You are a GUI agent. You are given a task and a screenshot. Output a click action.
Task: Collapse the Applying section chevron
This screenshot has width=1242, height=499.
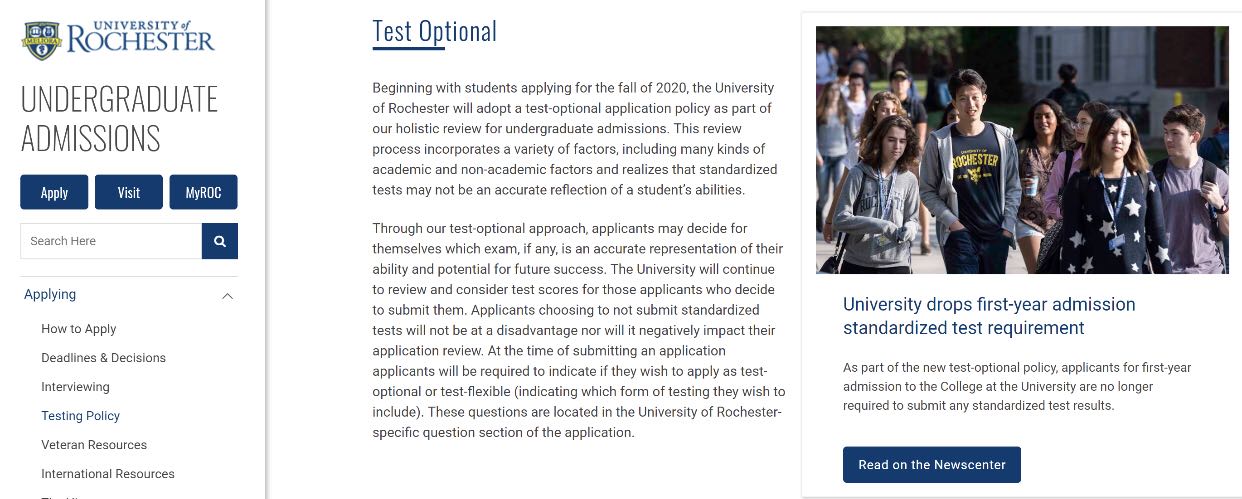tap(228, 296)
